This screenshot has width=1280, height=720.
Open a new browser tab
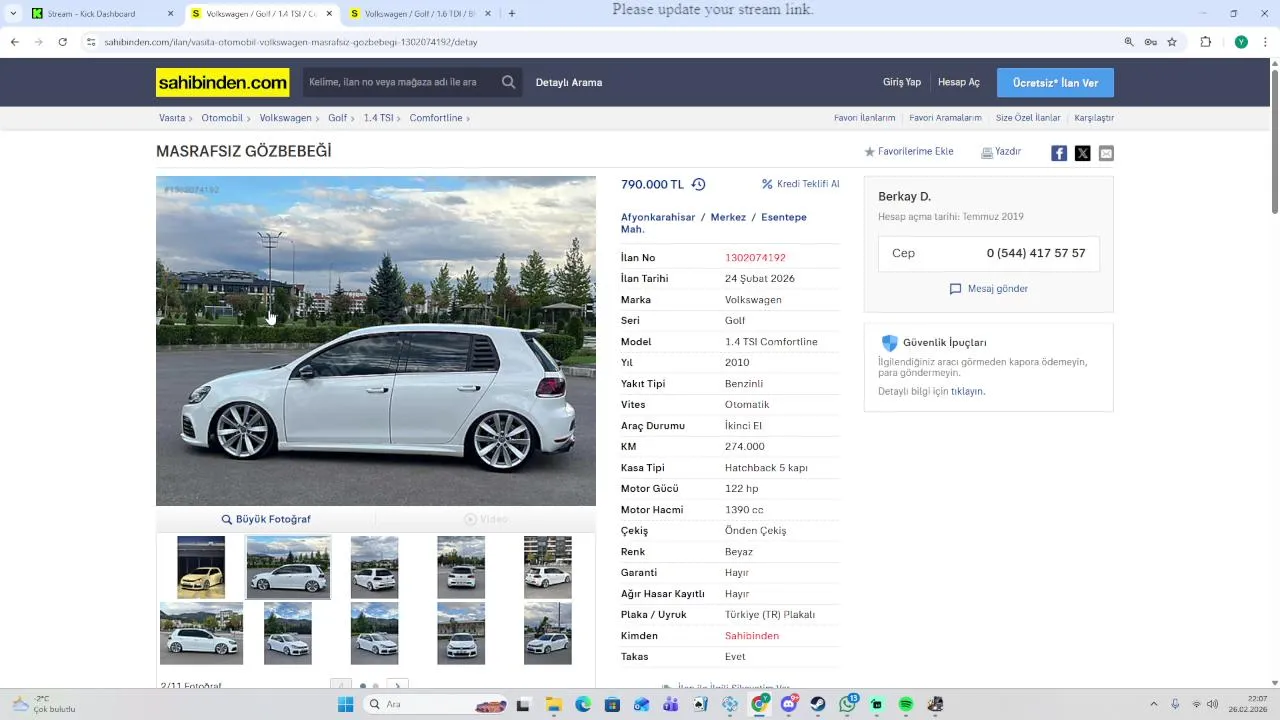click(512, 14)
